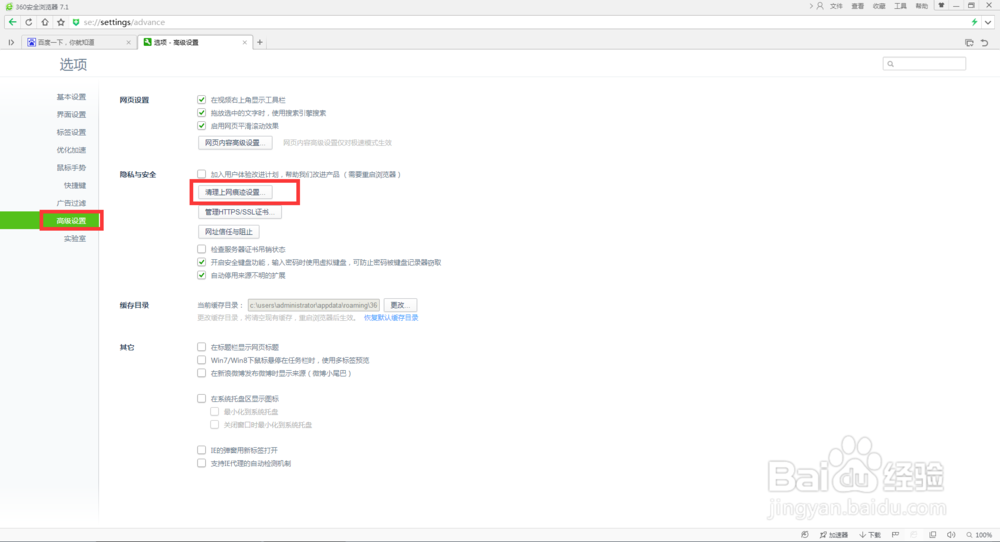Click the 管理HTTPS/SSL证书 button
The height and width of the screenshot is (542, 1000).
240,212
